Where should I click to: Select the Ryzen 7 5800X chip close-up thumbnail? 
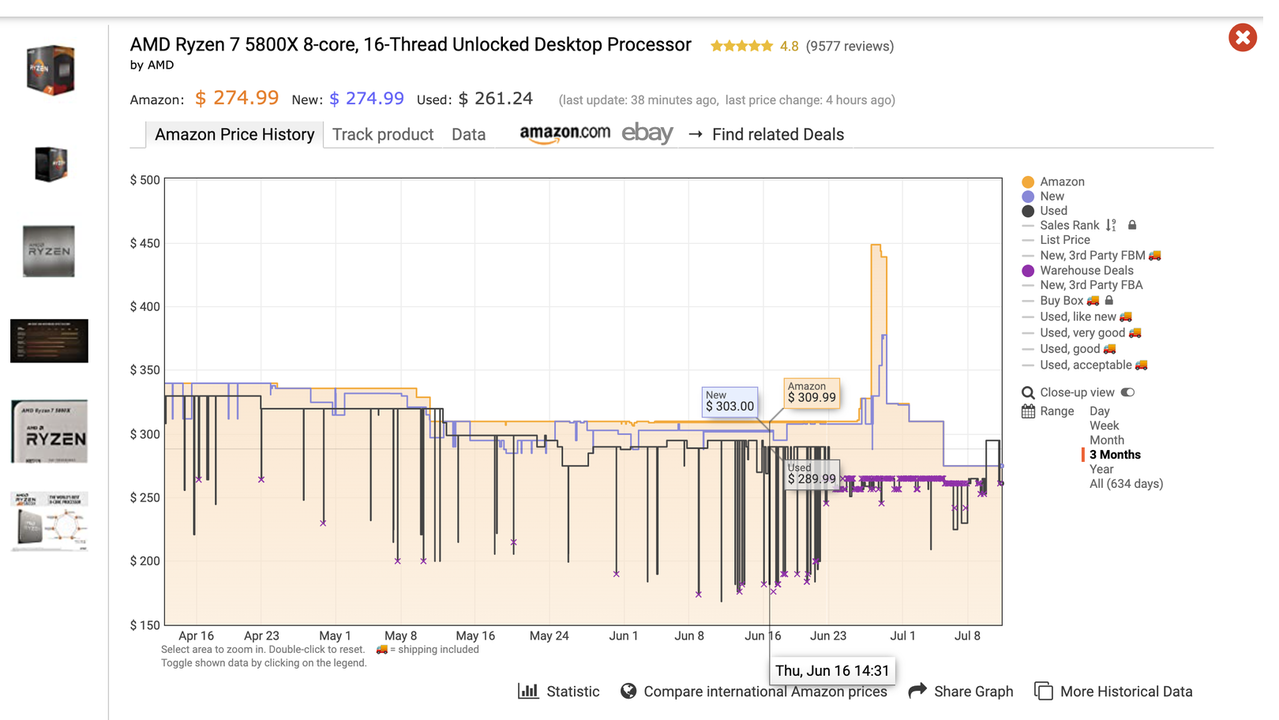pyautogui.click(x=49, y=431)
